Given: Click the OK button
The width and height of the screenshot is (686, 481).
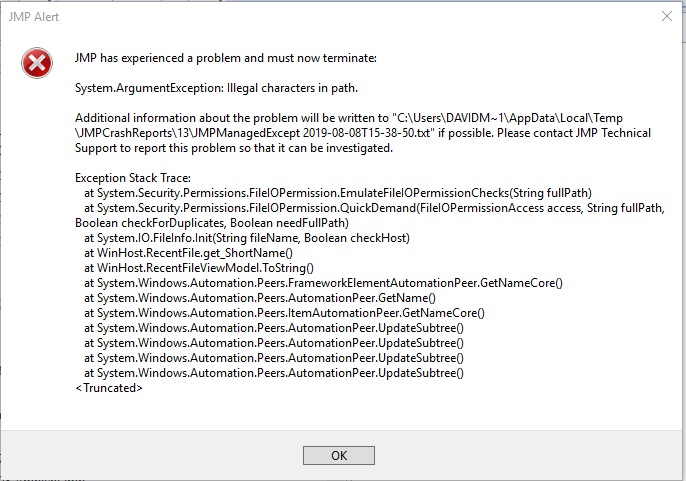Looking at the screenshot, I should pyautogui.click(x=338, y=455).
